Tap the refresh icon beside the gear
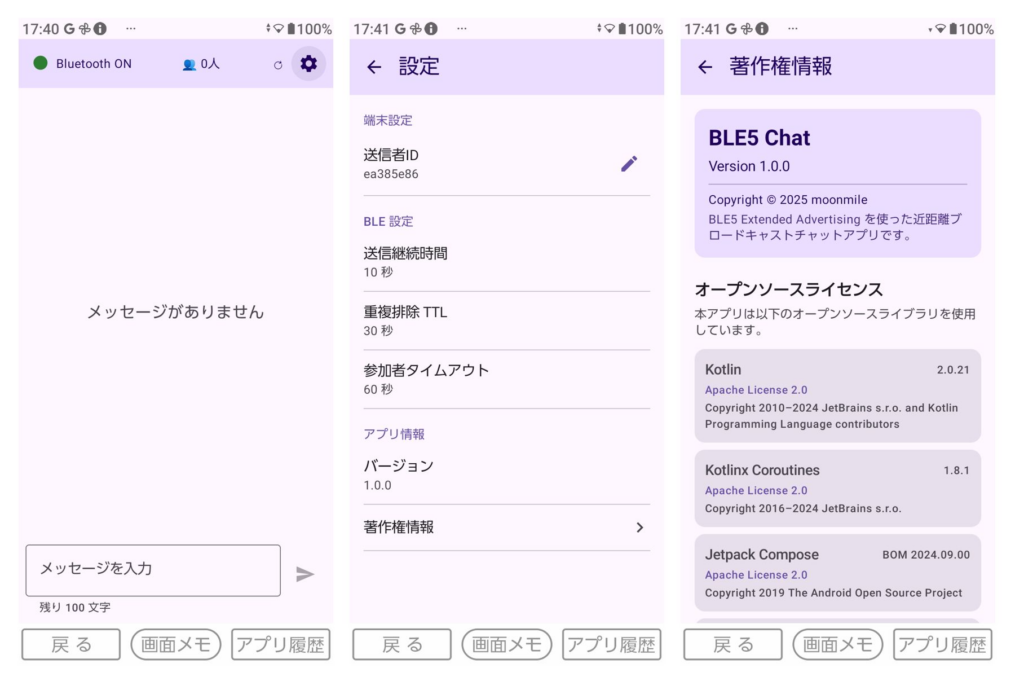The height and width of the screenshot is (681, 1024). 278,65
